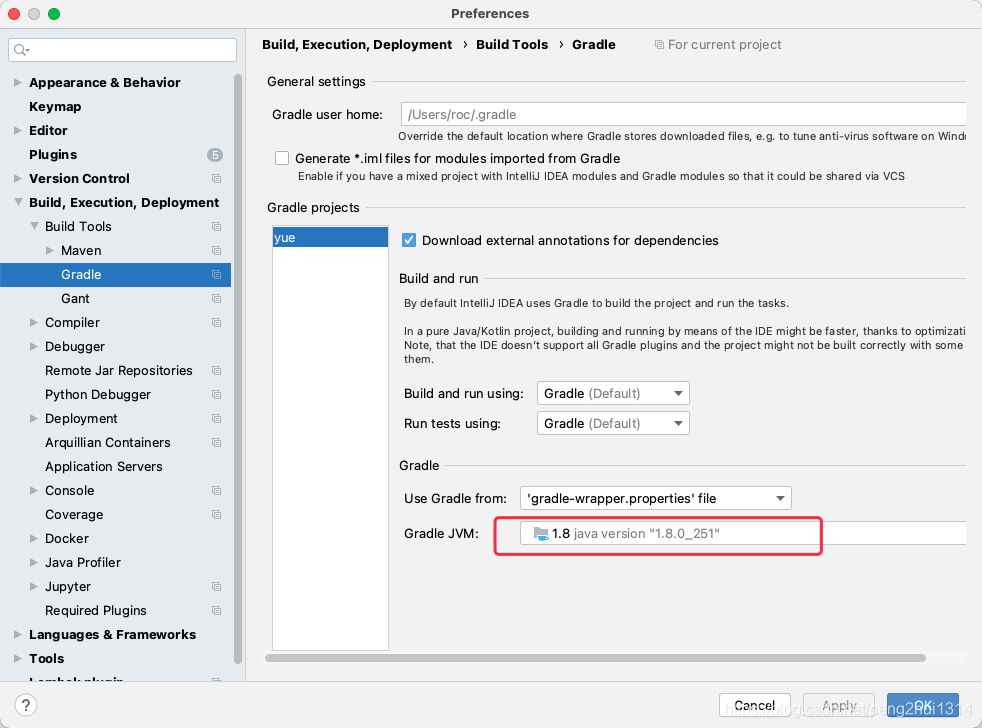The image size is (982, 728).
Task: Click the project-scope icon next to Required Plugins
Action: tap(215, 610)
